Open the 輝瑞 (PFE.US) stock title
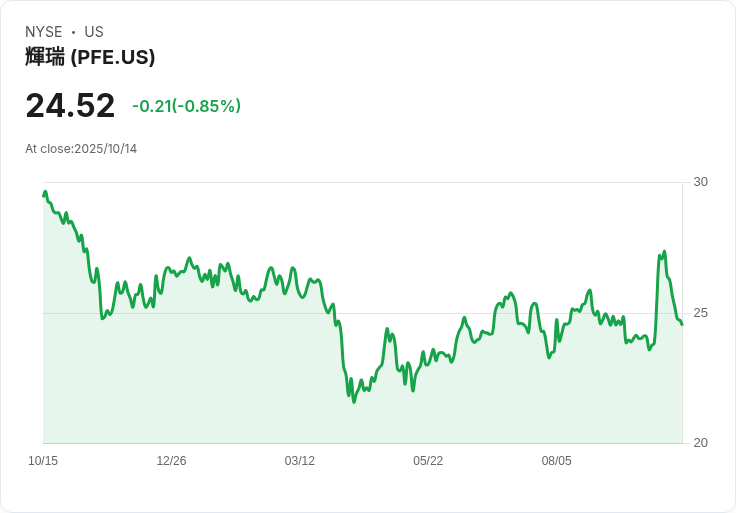Image resolution: width=736 pixels, height=513 pixels. click(x=90, y=57)
